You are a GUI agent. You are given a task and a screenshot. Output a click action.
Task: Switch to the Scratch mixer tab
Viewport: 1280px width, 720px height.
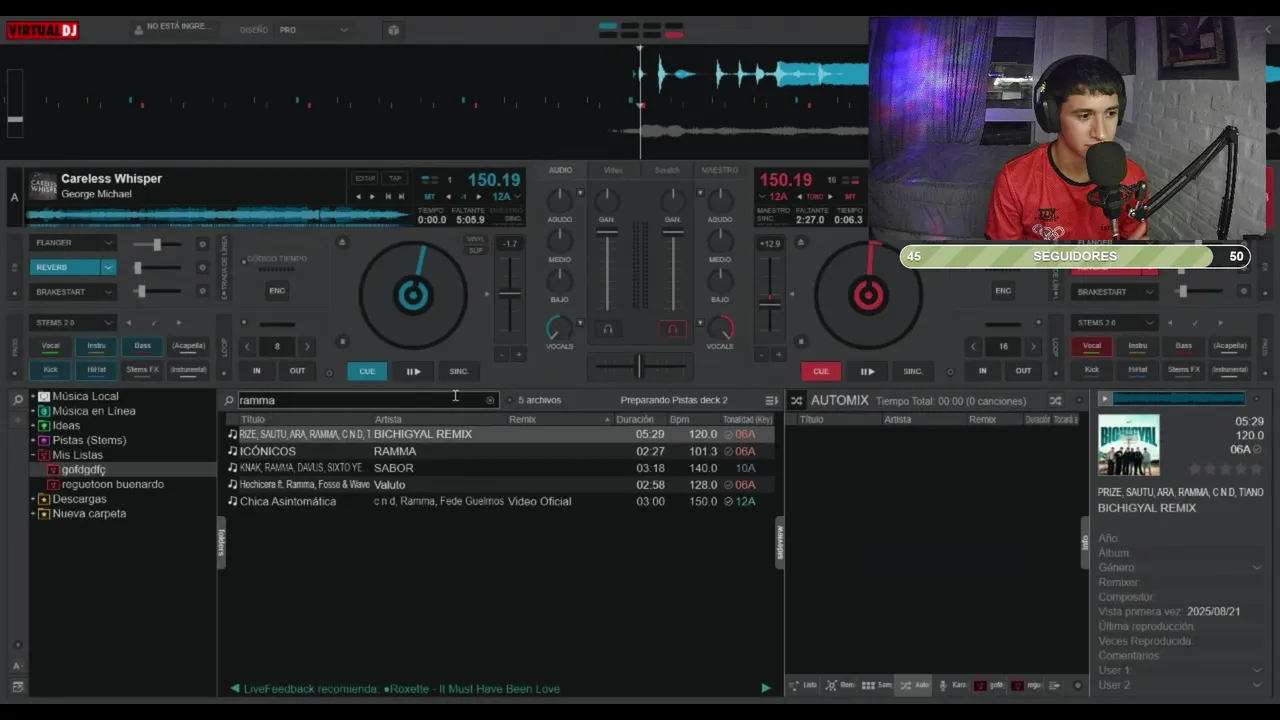(x=667, y=170)
